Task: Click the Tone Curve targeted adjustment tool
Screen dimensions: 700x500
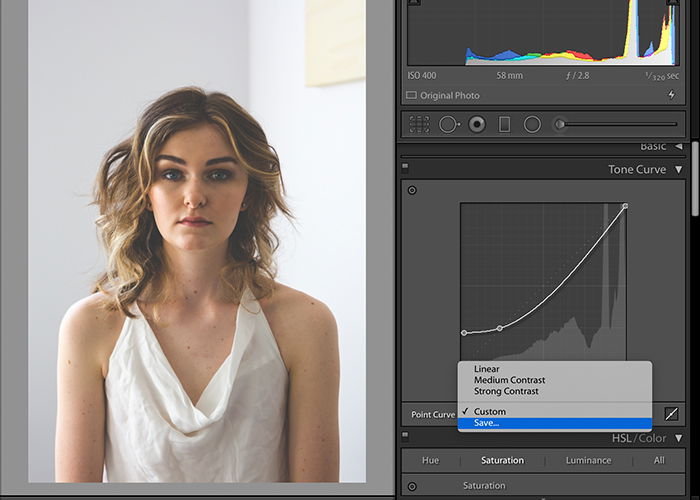Action: (x=412, y=190)
